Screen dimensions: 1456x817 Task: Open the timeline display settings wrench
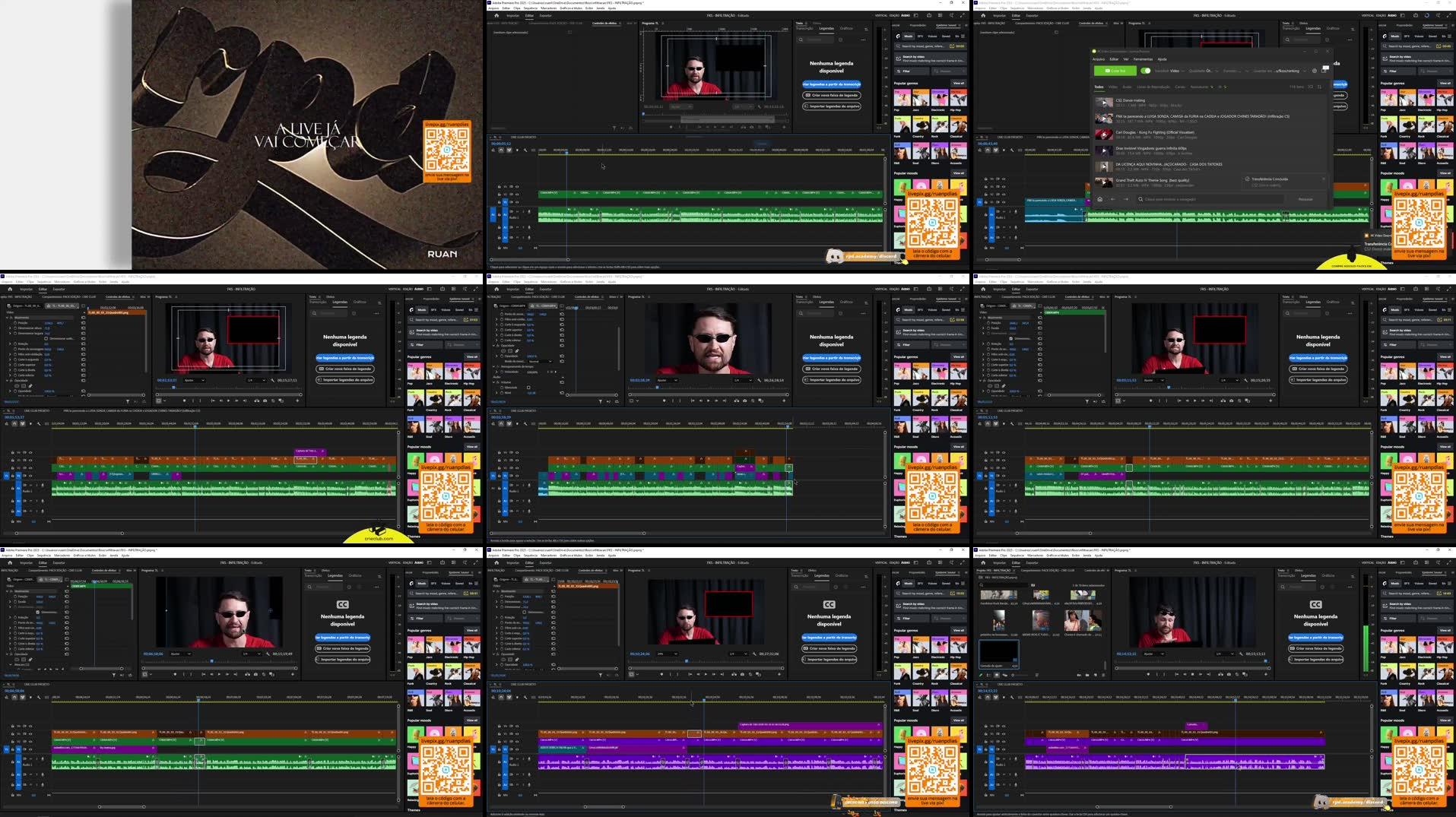[x=525, y=150]
